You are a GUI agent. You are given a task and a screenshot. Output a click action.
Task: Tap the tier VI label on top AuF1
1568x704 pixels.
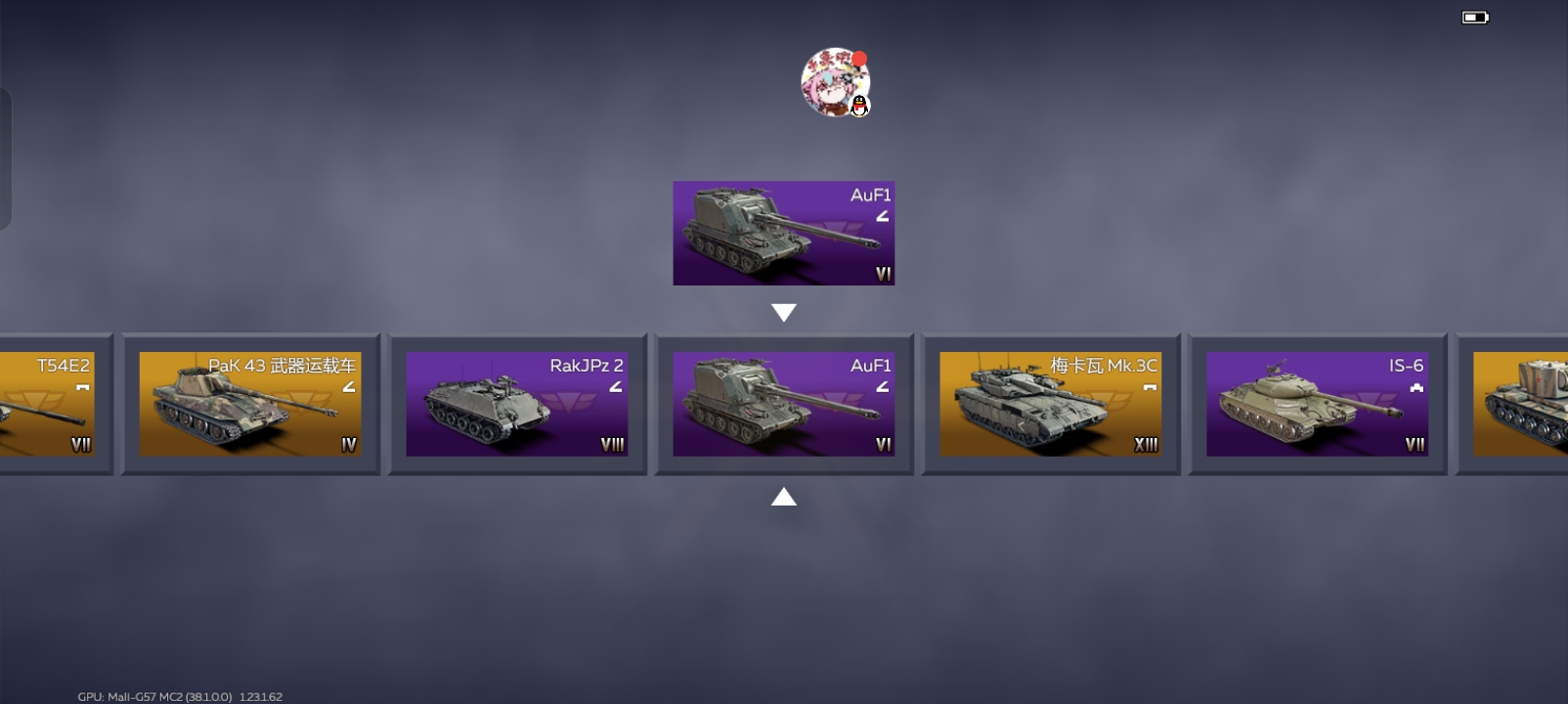884,275
